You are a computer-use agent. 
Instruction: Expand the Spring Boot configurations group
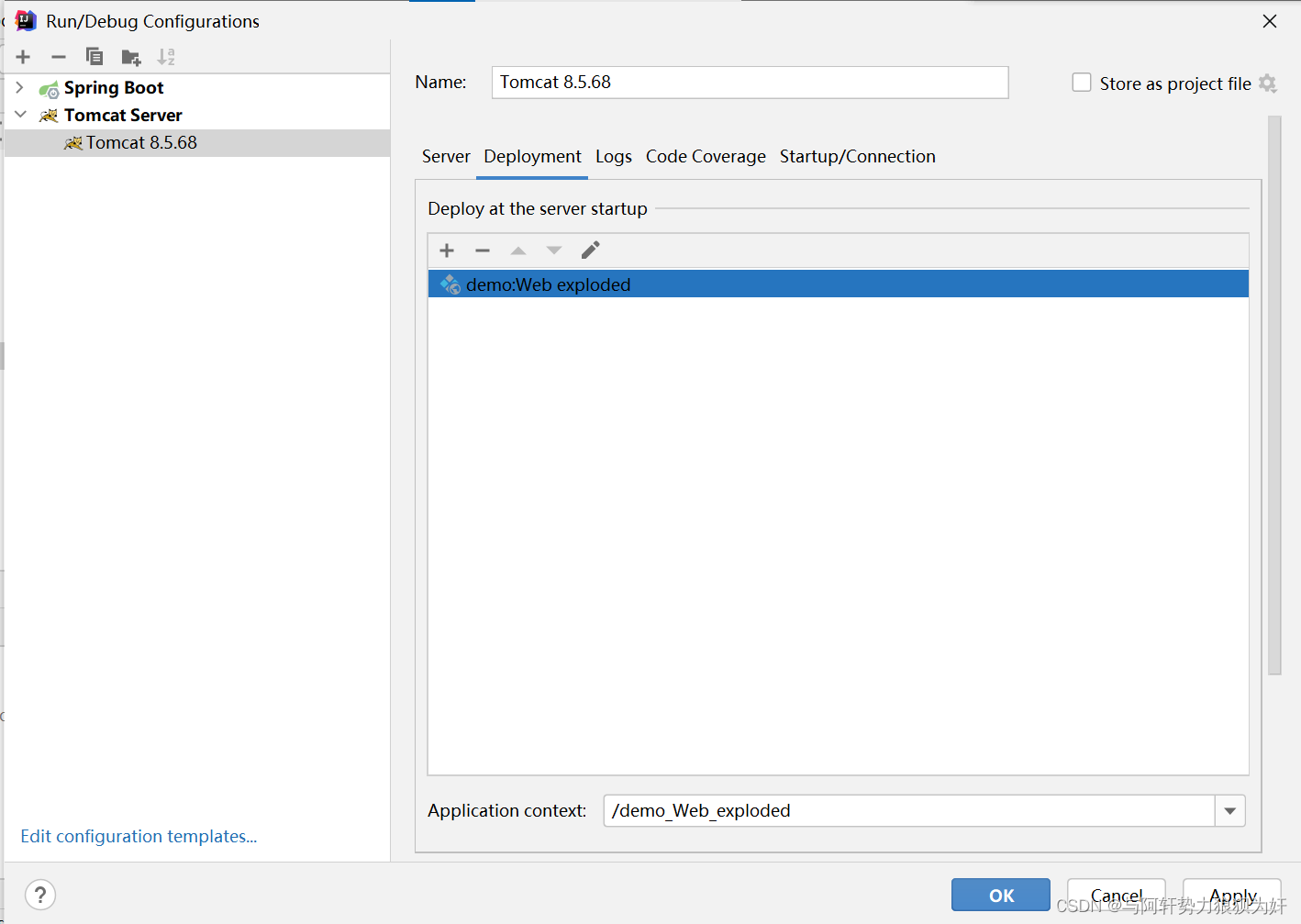(18, 87)
